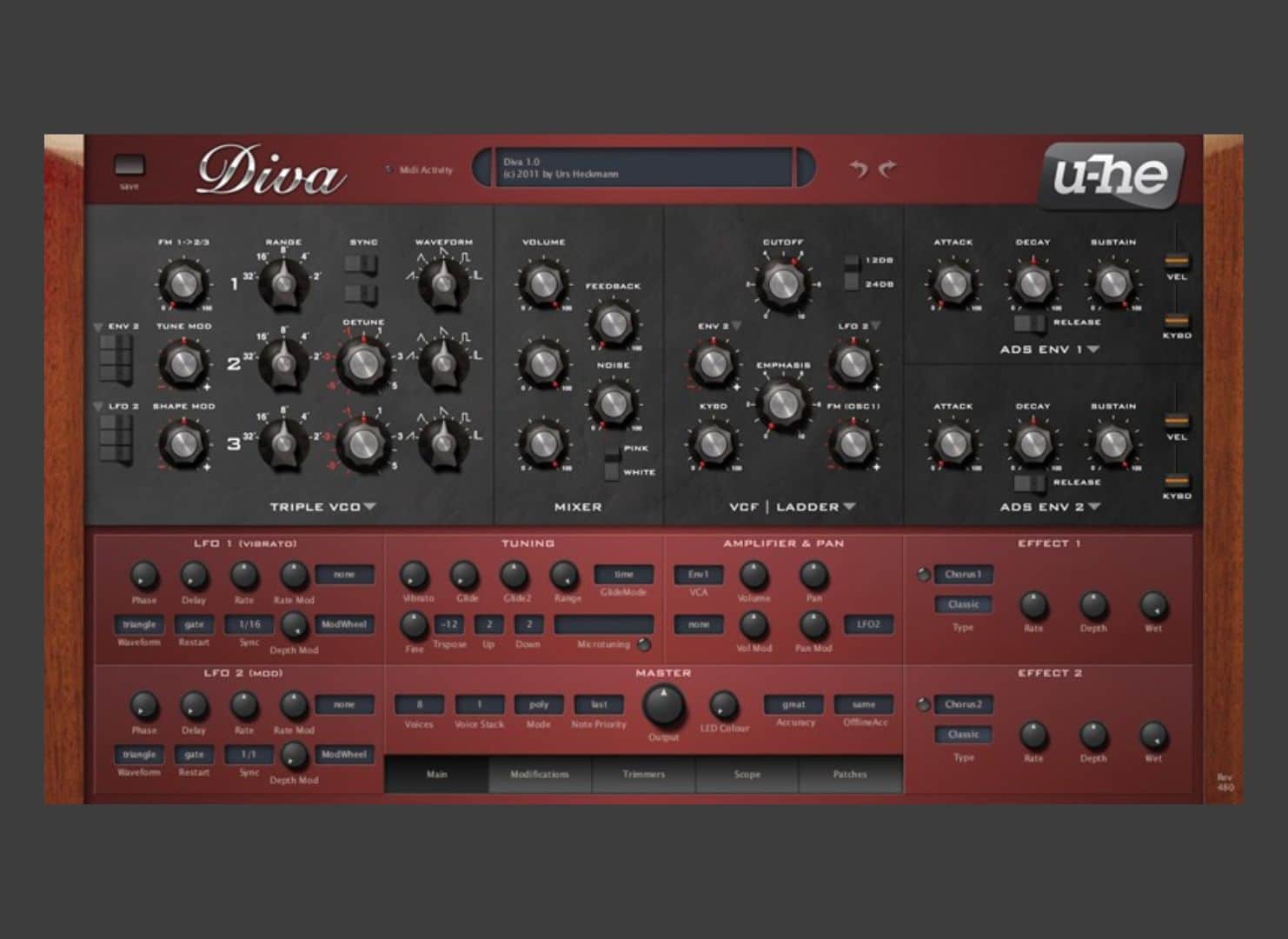Screen dimensions: 1288x939
Task: Click the Save button
Action: pyautogui.click(x=129, y=166)
